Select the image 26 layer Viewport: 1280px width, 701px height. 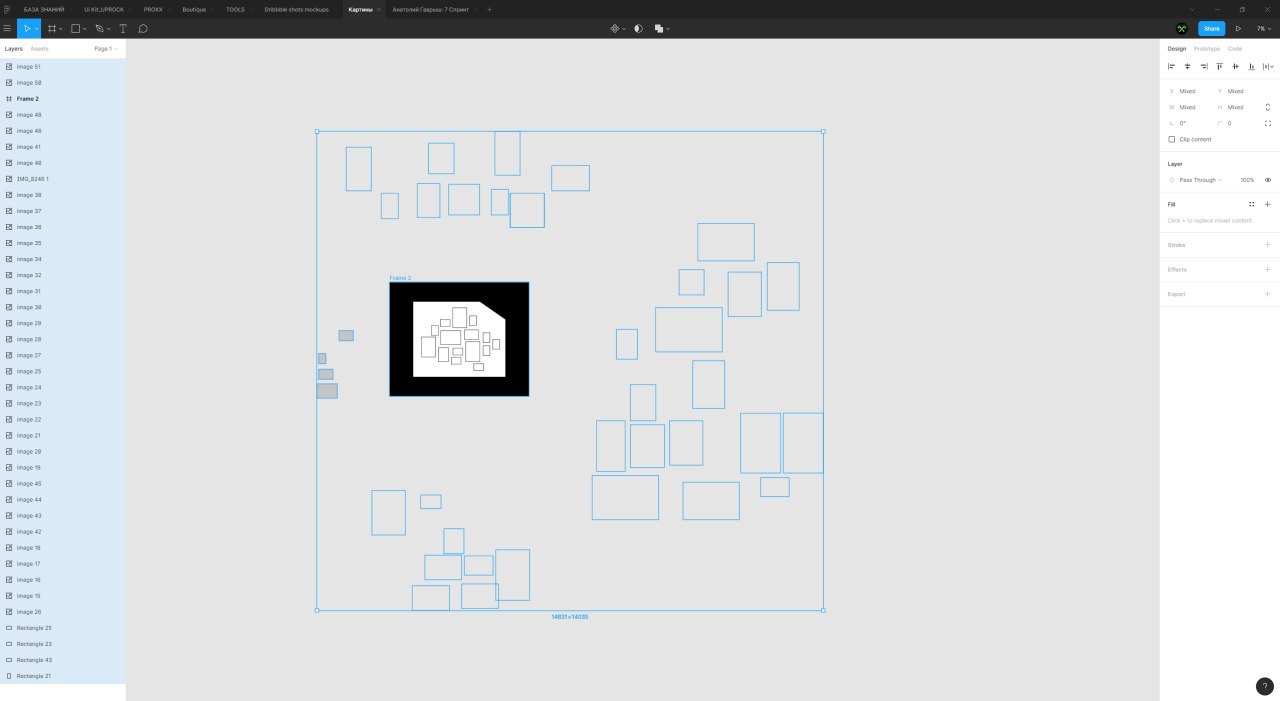(63, 612)
